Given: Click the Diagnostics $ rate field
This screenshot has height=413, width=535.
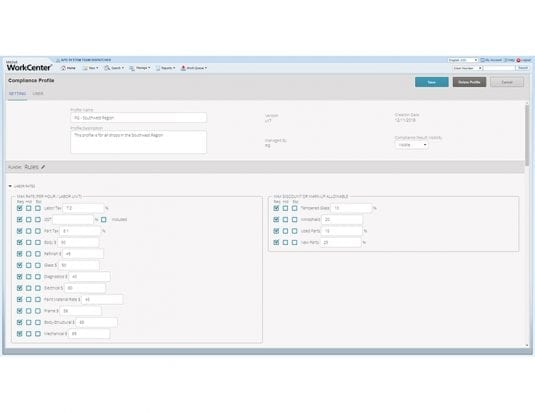Looking at the screenshot, I should coord(89,276).
